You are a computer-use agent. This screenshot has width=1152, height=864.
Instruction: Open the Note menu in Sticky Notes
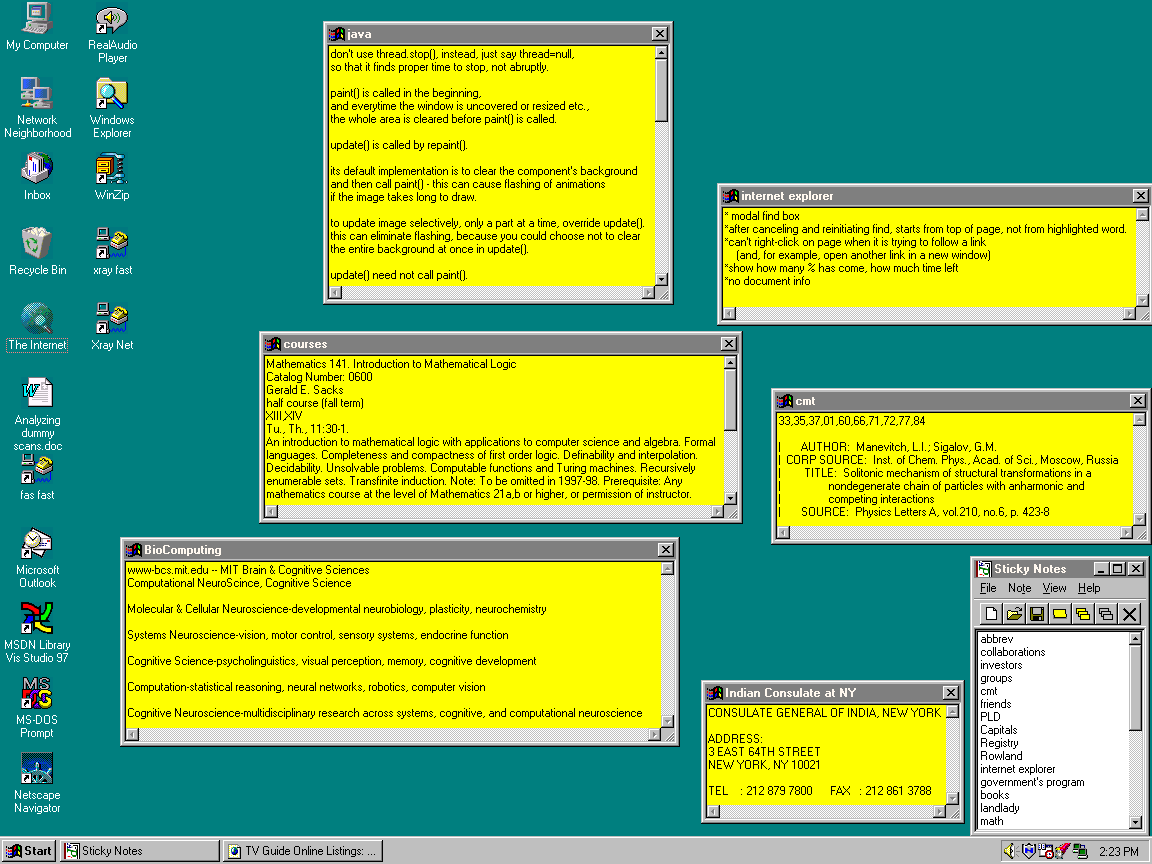pos(1020,588)
